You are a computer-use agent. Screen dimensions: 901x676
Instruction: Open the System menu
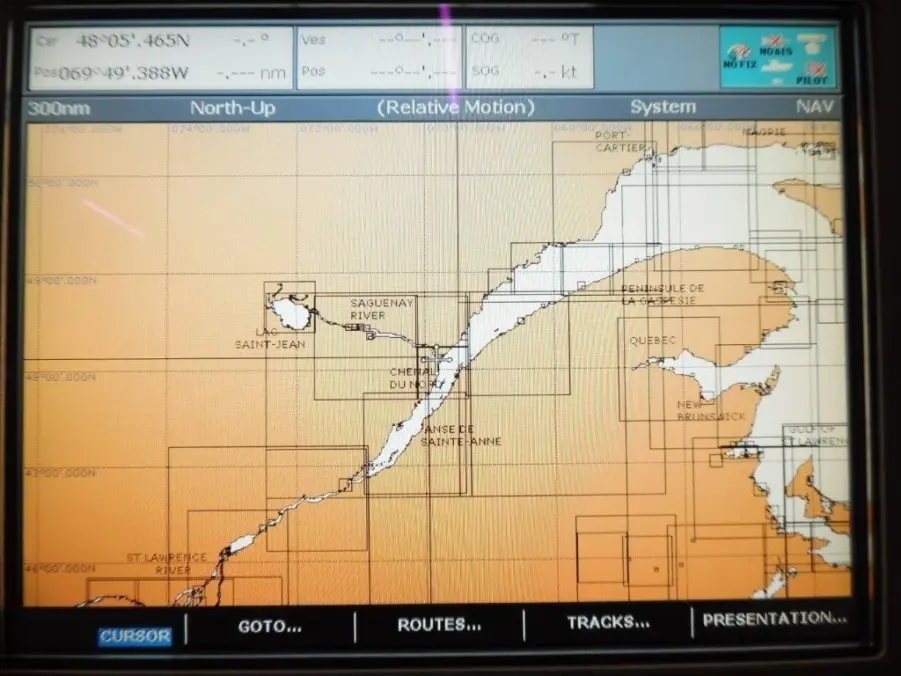[x=662, y=106]
